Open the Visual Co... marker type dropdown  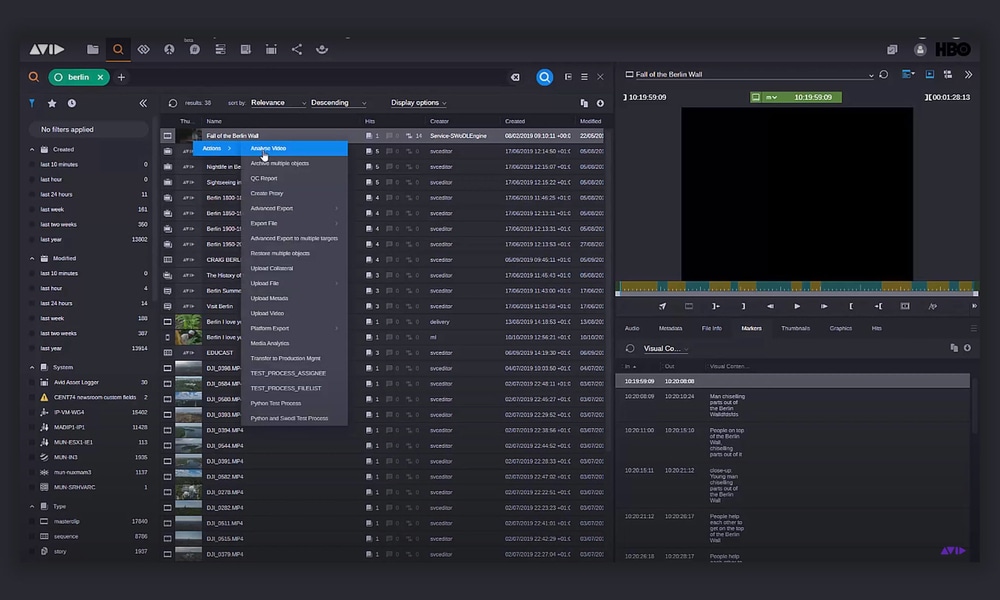point(666,348)
